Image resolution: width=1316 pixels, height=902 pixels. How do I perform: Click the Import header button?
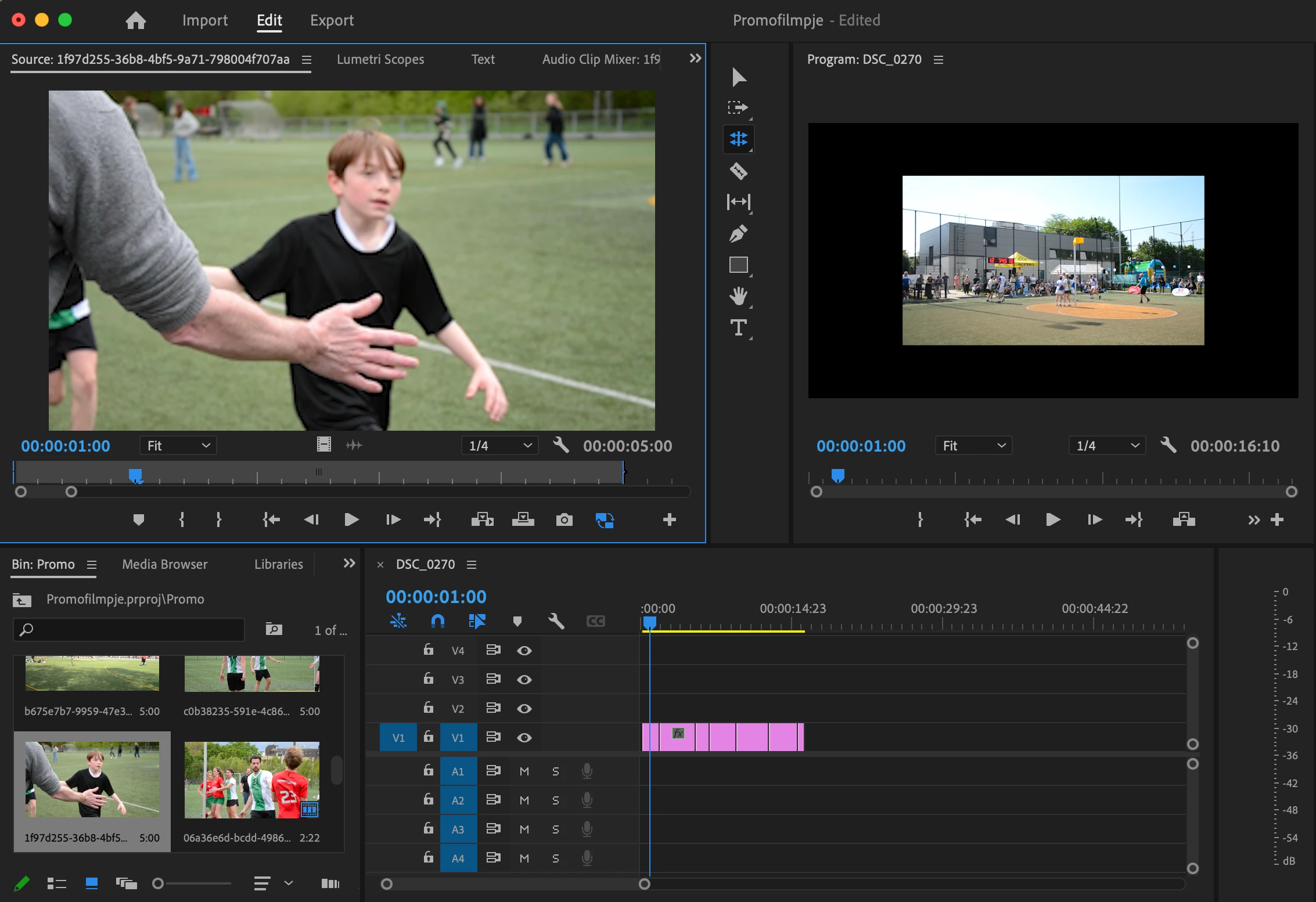[x=205, y=20]
